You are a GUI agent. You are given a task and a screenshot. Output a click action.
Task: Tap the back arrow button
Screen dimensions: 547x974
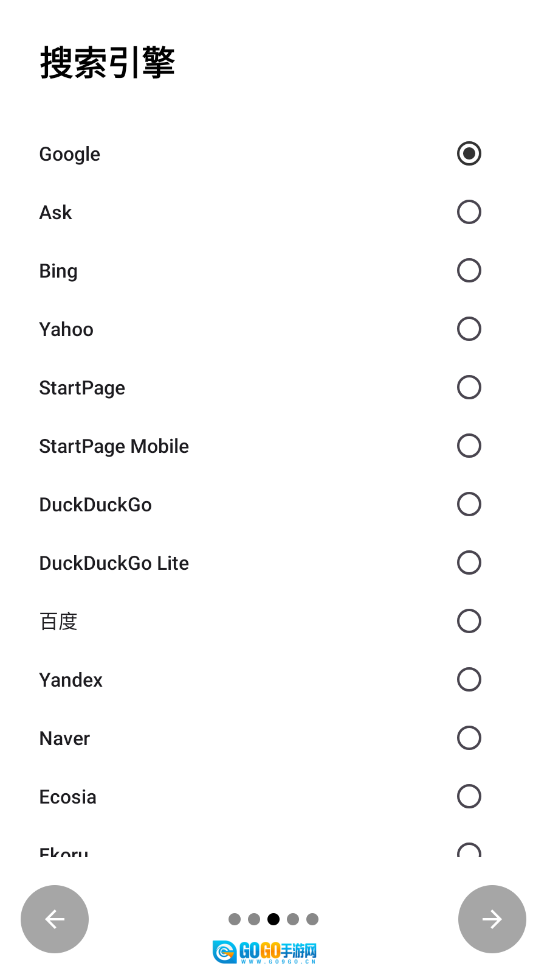pyautogui.click(x=55, y=919)
